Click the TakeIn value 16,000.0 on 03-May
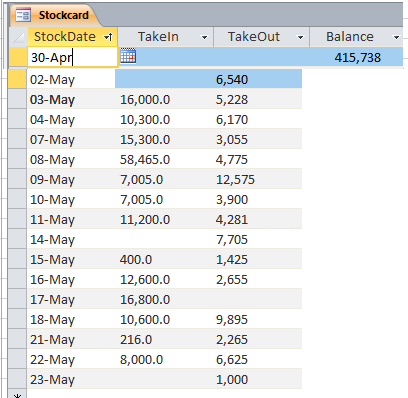The image size is (408, 398). point(145,100)
